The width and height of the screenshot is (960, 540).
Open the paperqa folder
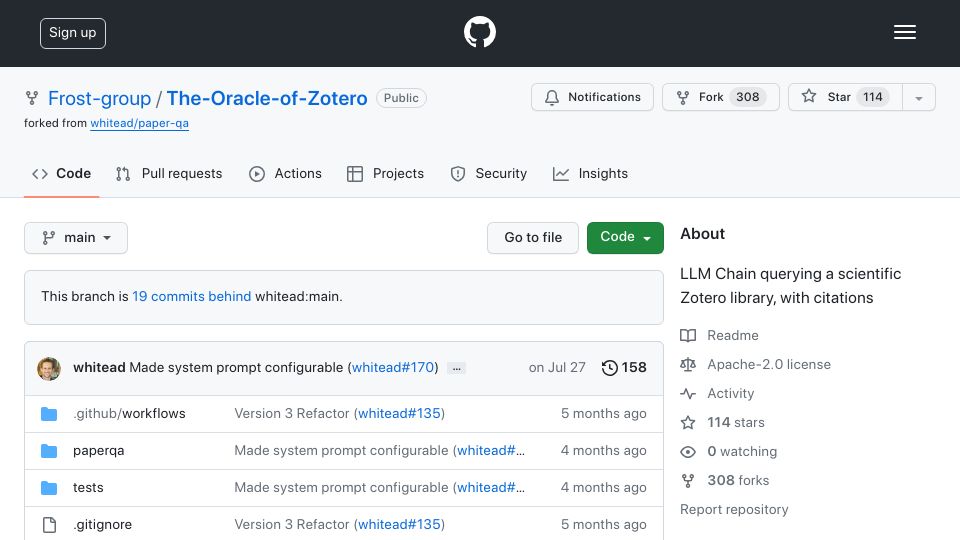[99, 451]
